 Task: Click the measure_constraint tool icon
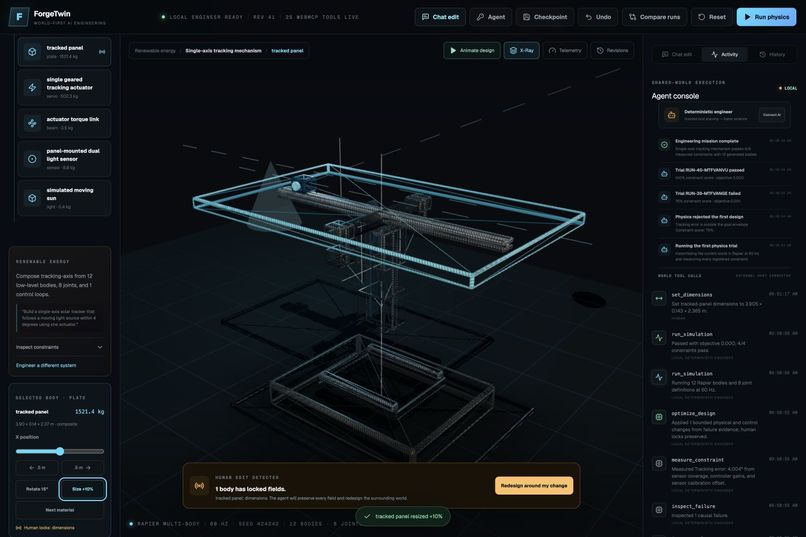pos(659,463)
